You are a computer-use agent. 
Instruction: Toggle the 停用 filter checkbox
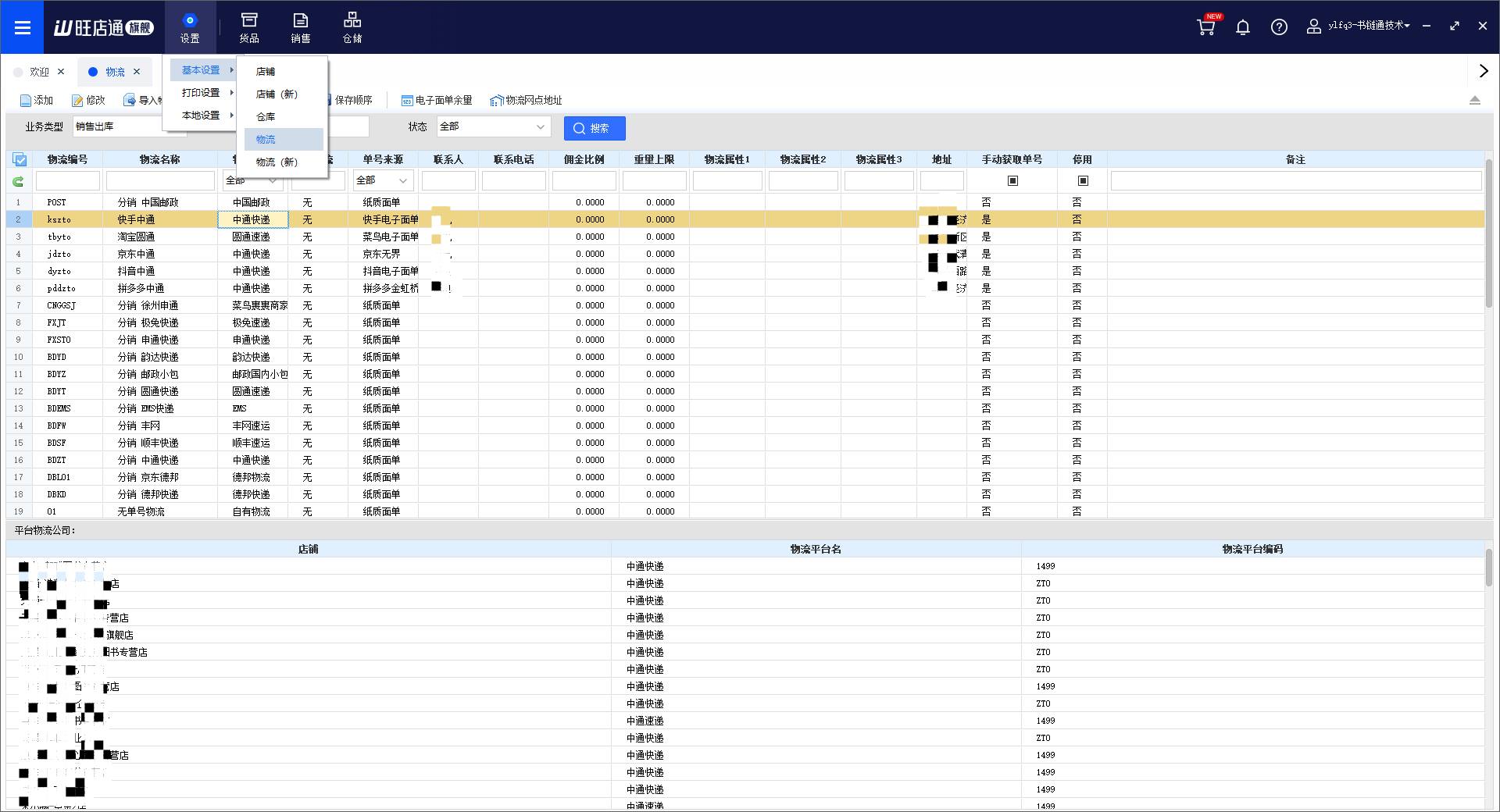pos(1083,180)
